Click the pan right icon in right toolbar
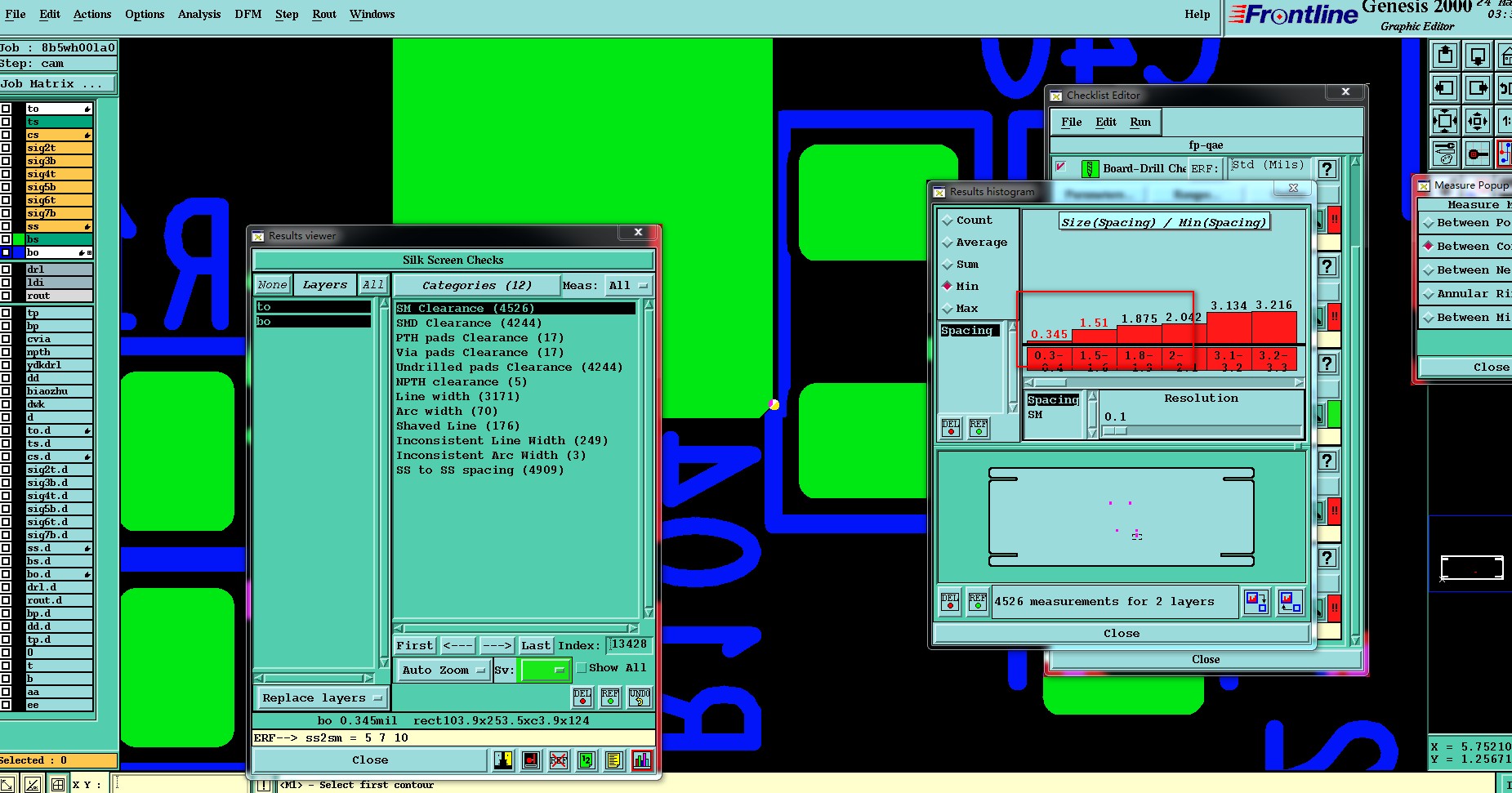 pyautogui.click(x=1478, y=88)
